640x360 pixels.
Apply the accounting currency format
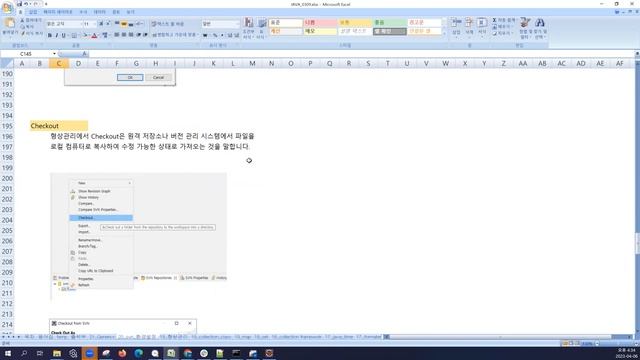[x=205, y=35]
